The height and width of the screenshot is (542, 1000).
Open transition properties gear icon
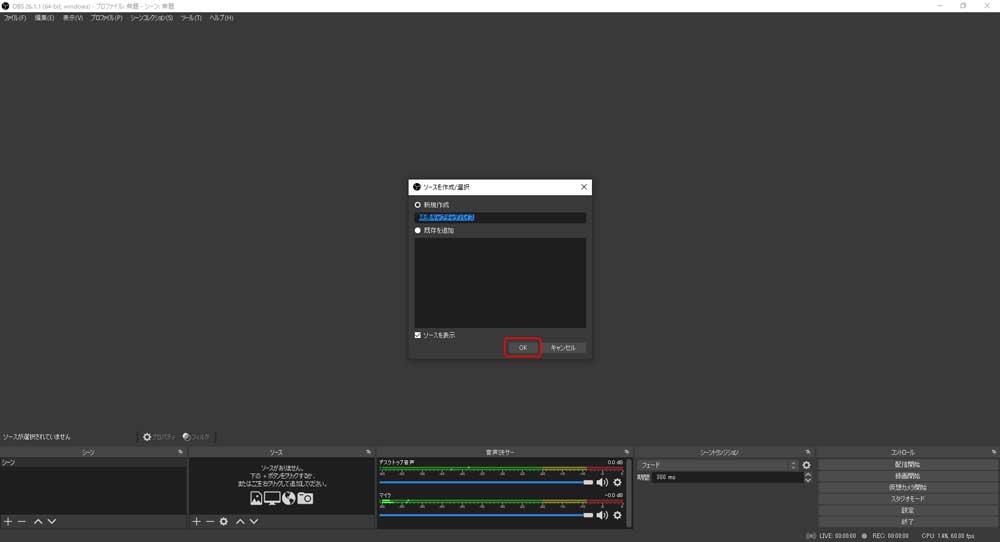807,465
